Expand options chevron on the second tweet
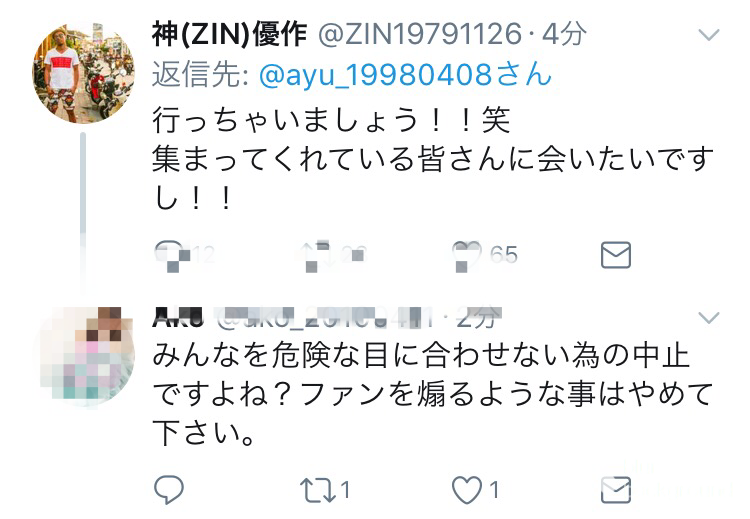The height and width of the screenshot is (519, 750). coord(709,317)
